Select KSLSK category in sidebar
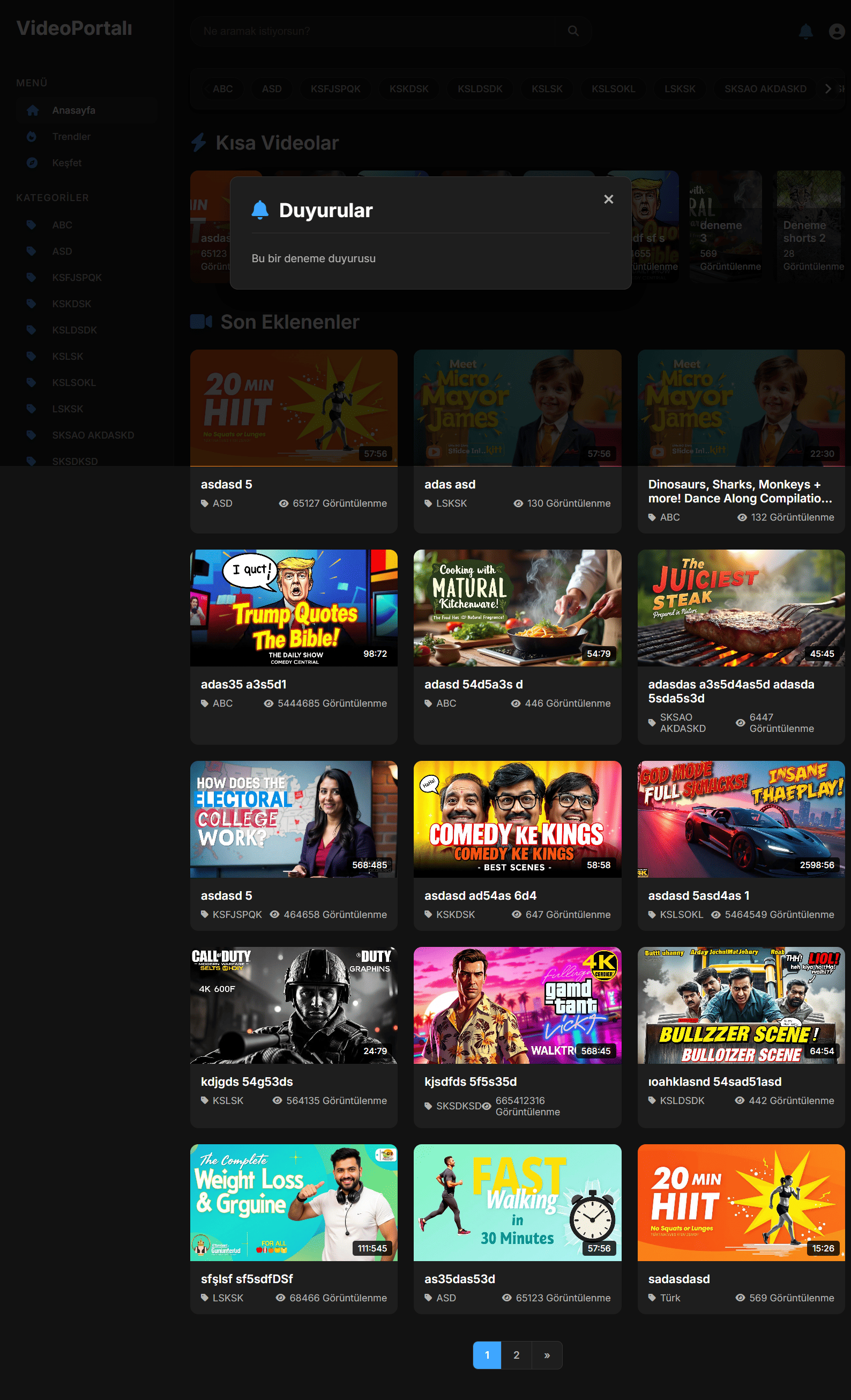851x1400 pixels. coord(87,356)
